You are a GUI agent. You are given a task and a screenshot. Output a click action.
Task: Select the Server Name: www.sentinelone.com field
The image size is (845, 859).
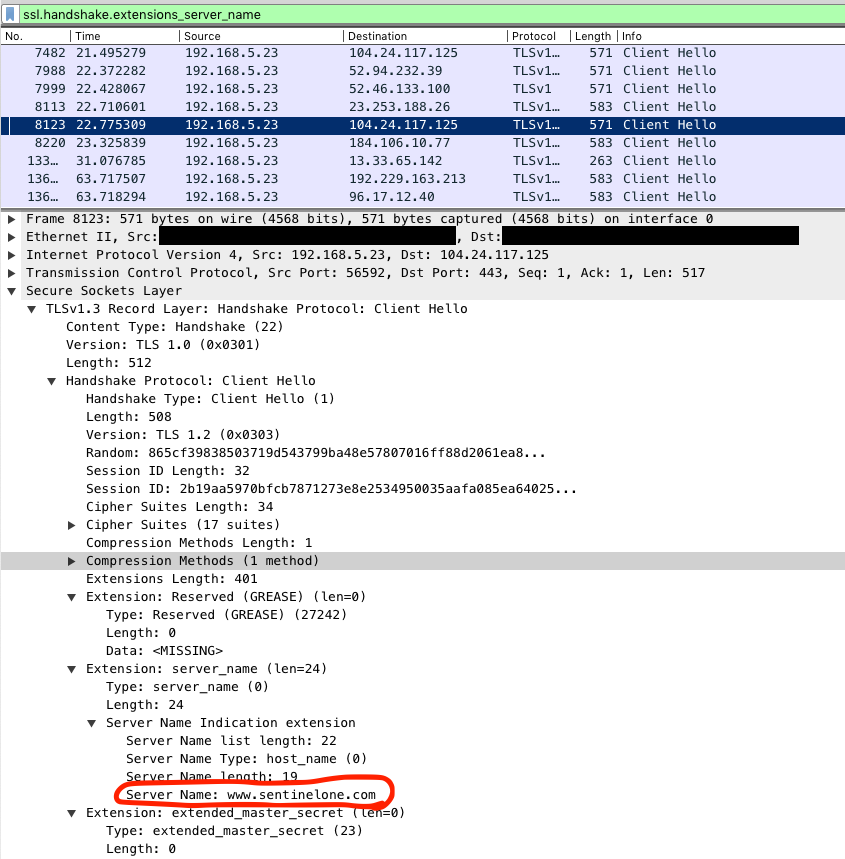(250, 795)
